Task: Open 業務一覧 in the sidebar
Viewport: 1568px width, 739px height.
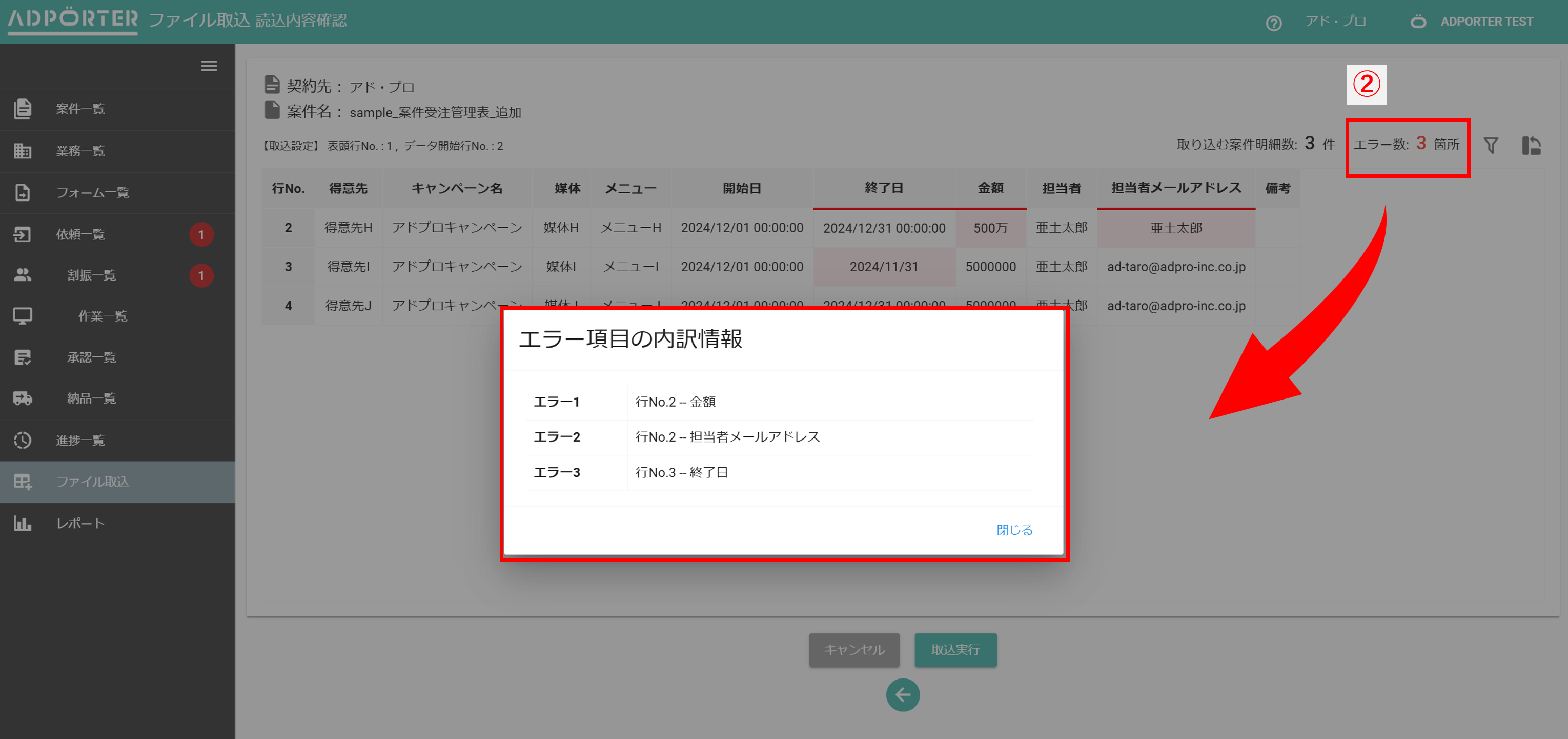Action: pos(117,151)
